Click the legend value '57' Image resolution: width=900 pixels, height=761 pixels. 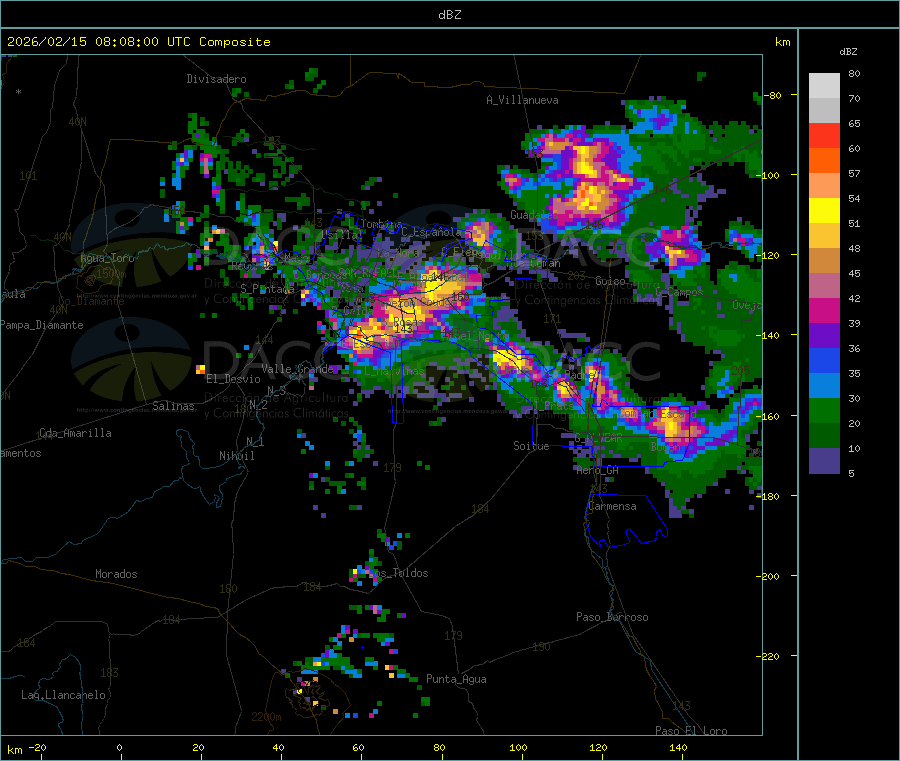(854, 173)
